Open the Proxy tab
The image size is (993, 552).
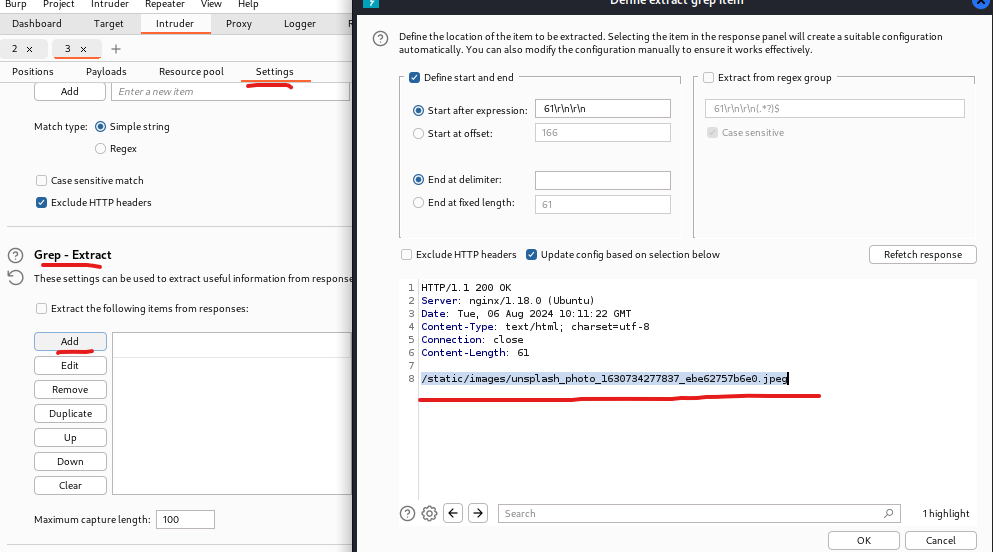click(239, 23)
